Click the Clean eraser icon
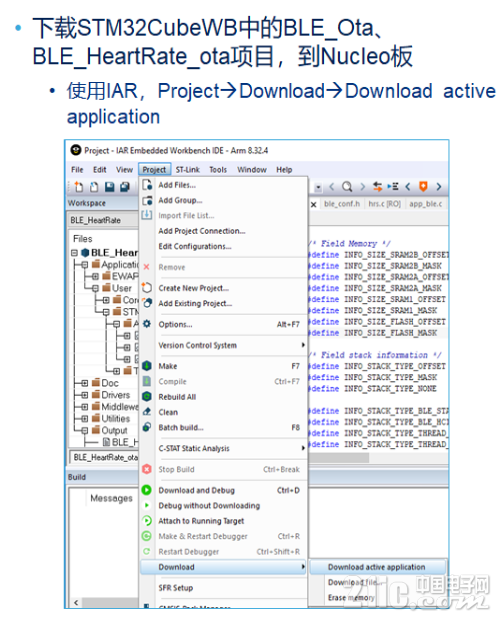Screen dimensions: 497x618 [147, 412]
